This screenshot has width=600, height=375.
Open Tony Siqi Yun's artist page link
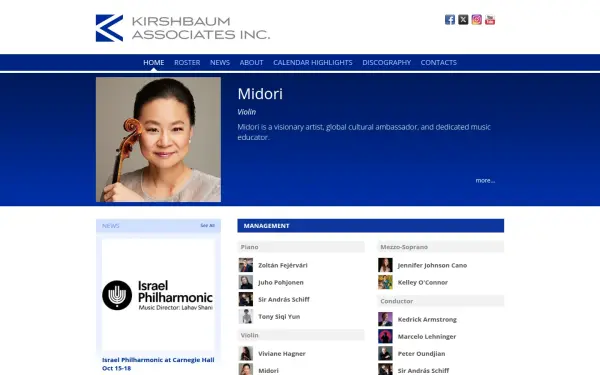pos(279,317)
